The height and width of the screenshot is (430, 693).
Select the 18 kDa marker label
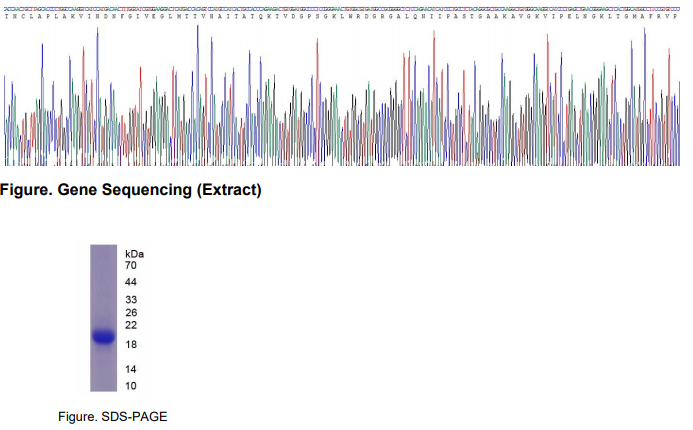(x=131, y=344)
